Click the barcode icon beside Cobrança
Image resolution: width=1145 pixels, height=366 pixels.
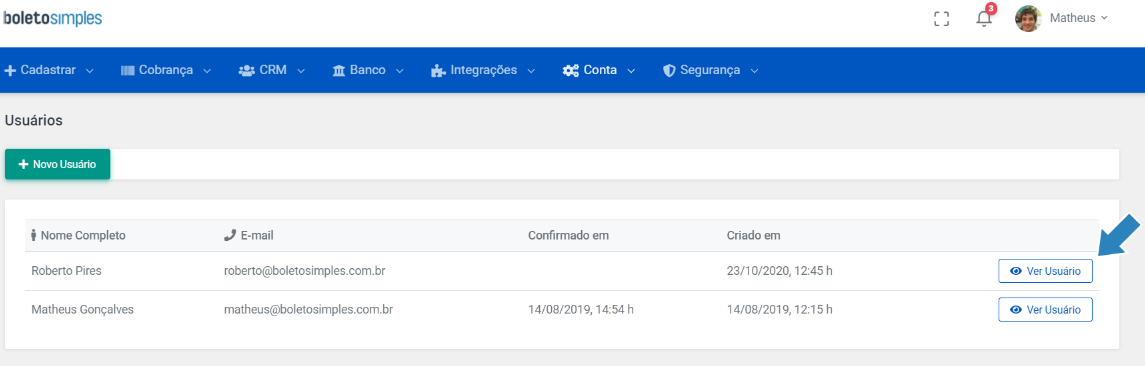click(x=128, y=71)
